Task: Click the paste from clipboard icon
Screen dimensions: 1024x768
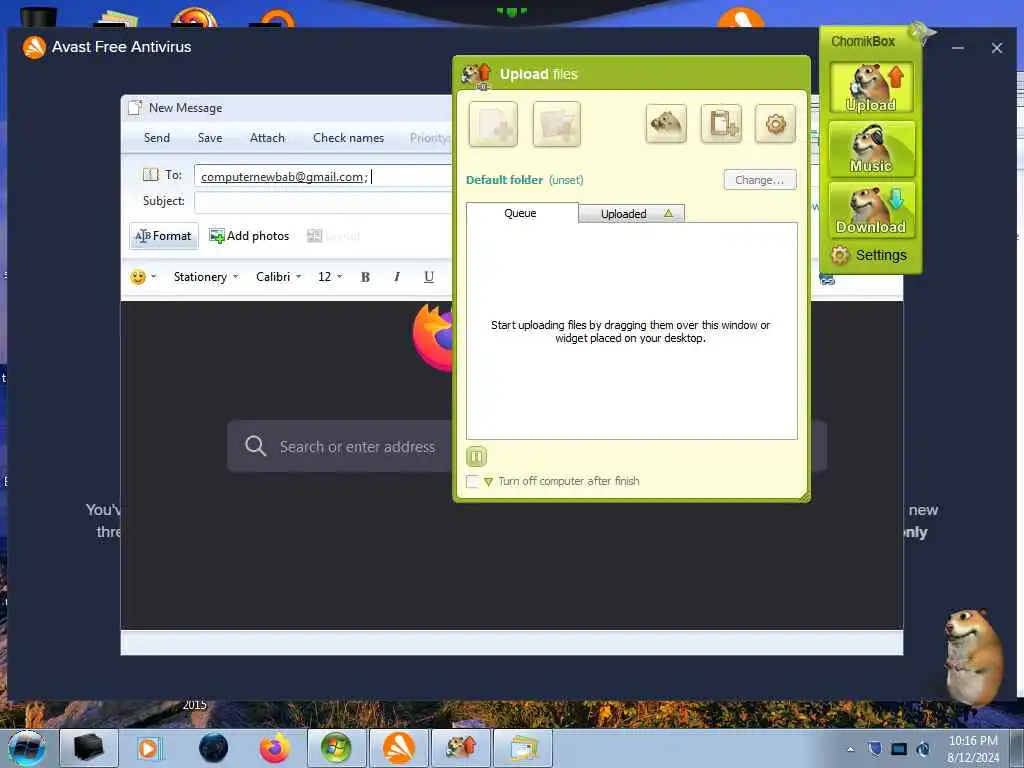Action: [722, 123]
